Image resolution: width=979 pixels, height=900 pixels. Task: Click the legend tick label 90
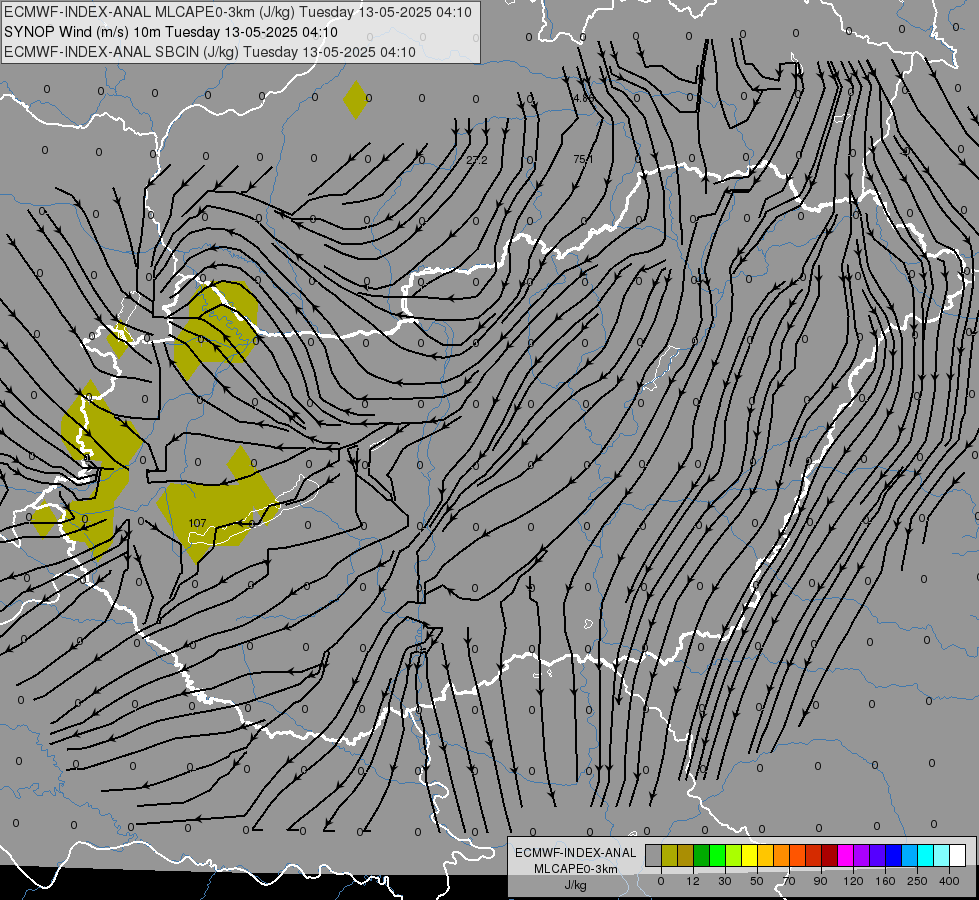[821, 881]
